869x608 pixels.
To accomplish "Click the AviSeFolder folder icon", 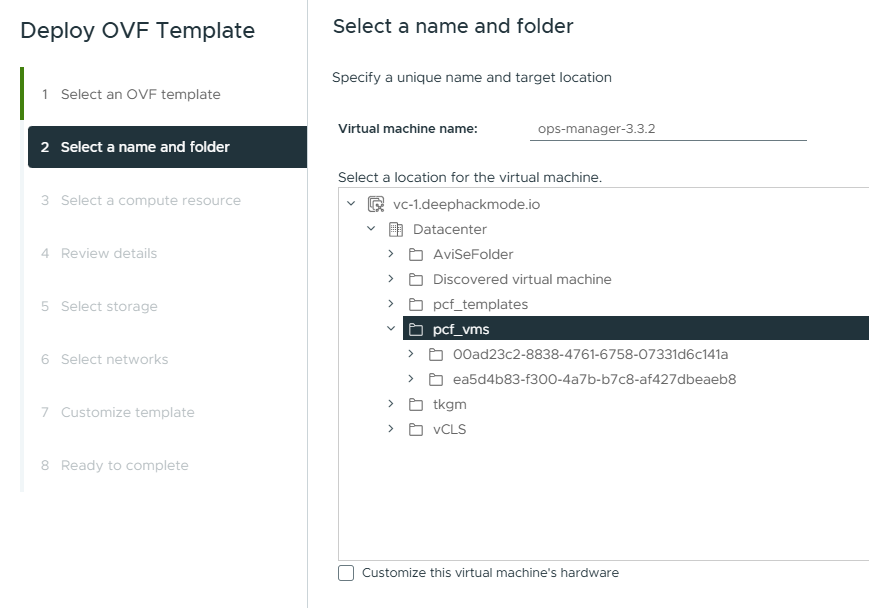I will [416, 255].
